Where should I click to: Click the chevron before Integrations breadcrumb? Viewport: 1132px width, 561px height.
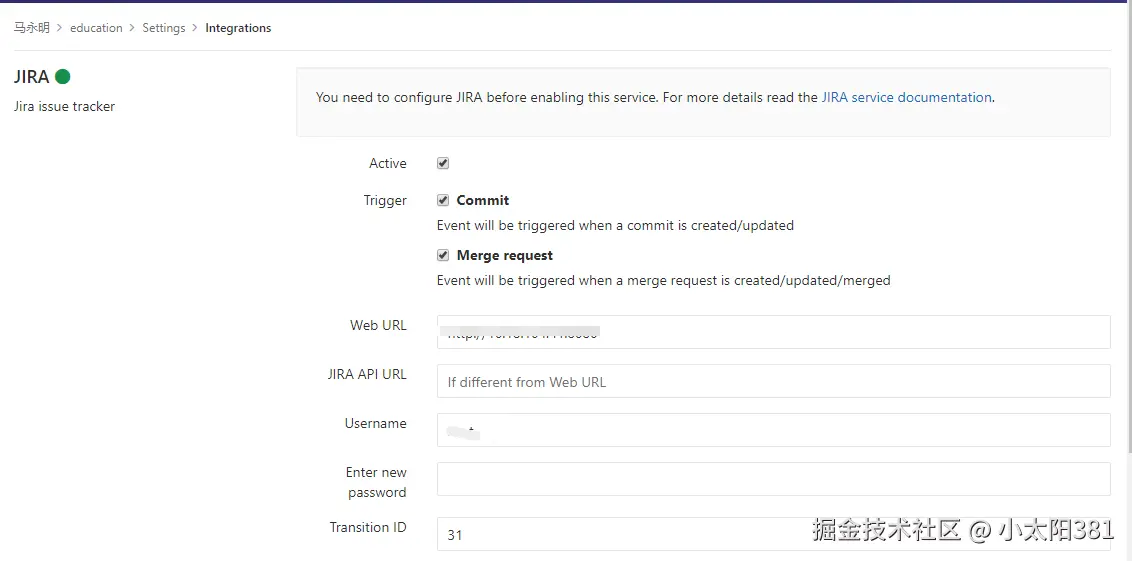click(x=195, y=28)
